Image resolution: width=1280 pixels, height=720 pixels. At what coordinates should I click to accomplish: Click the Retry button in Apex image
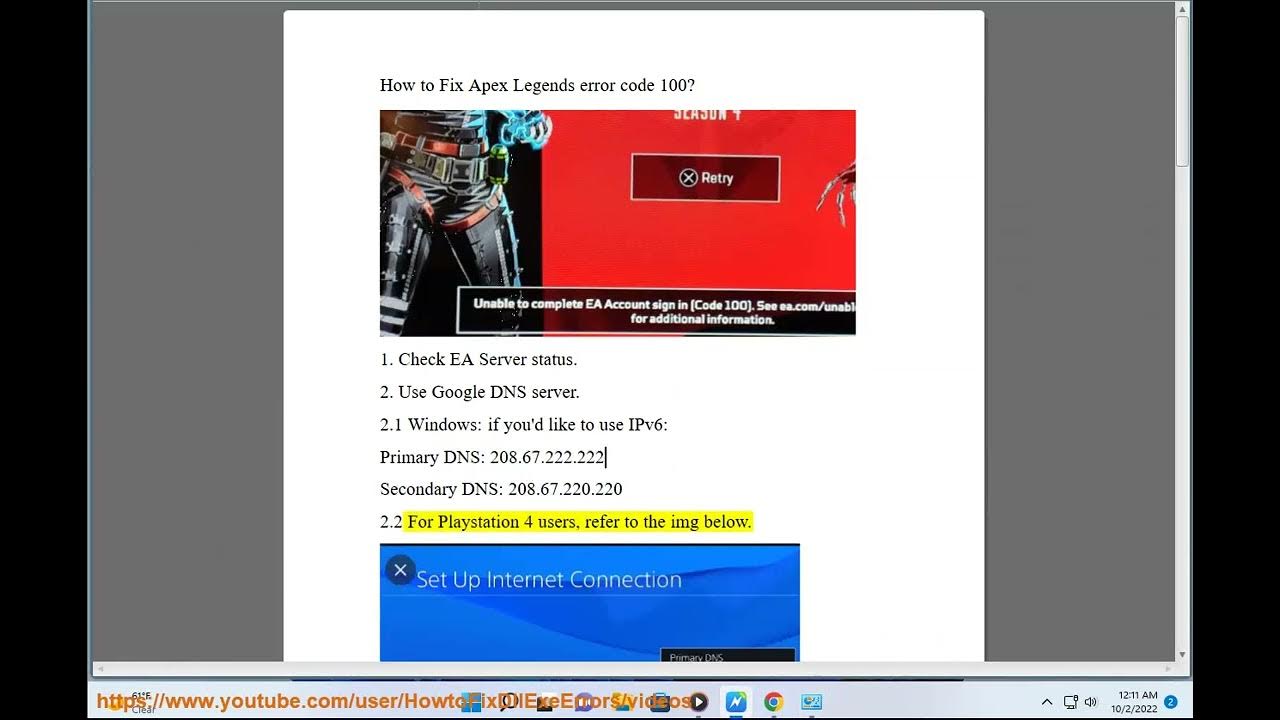click(x=705, y=178)
